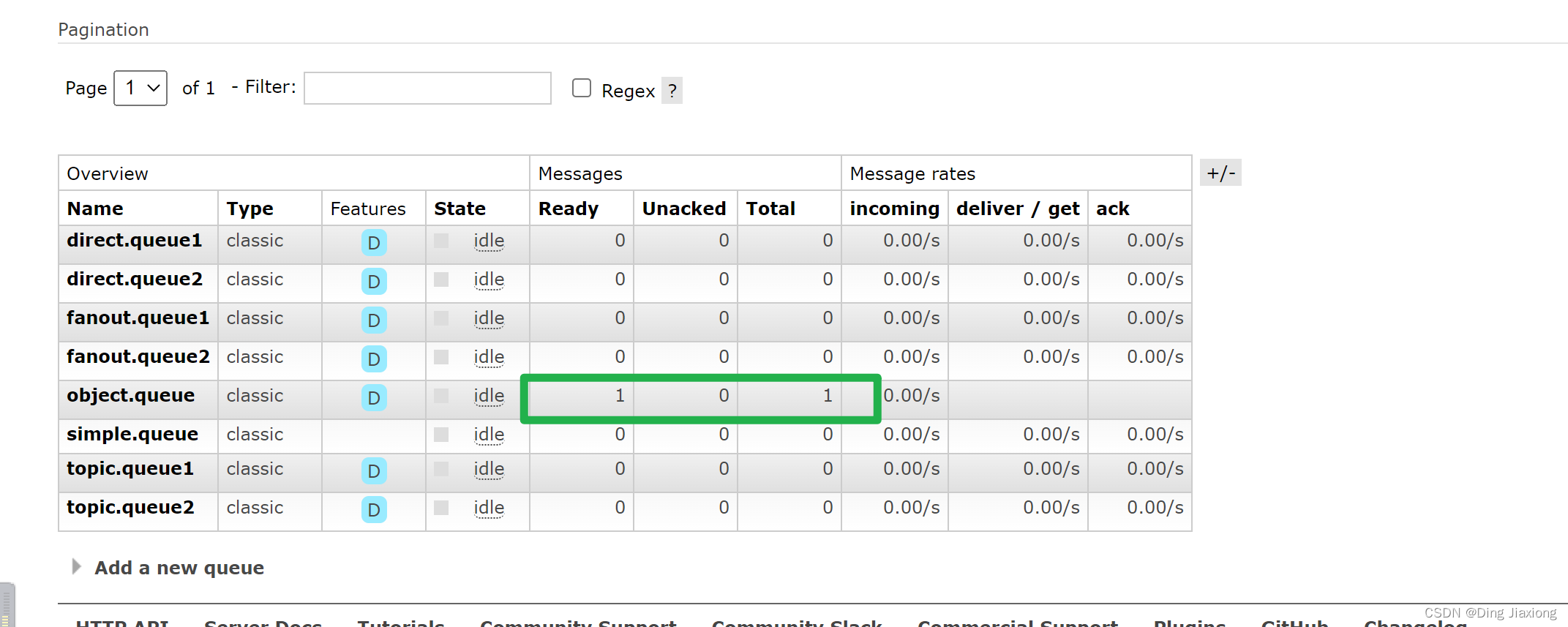Click the D durable badge for fanout.queue1
This screenshot has height=627, width=1568.
click(x=374, y=320)
